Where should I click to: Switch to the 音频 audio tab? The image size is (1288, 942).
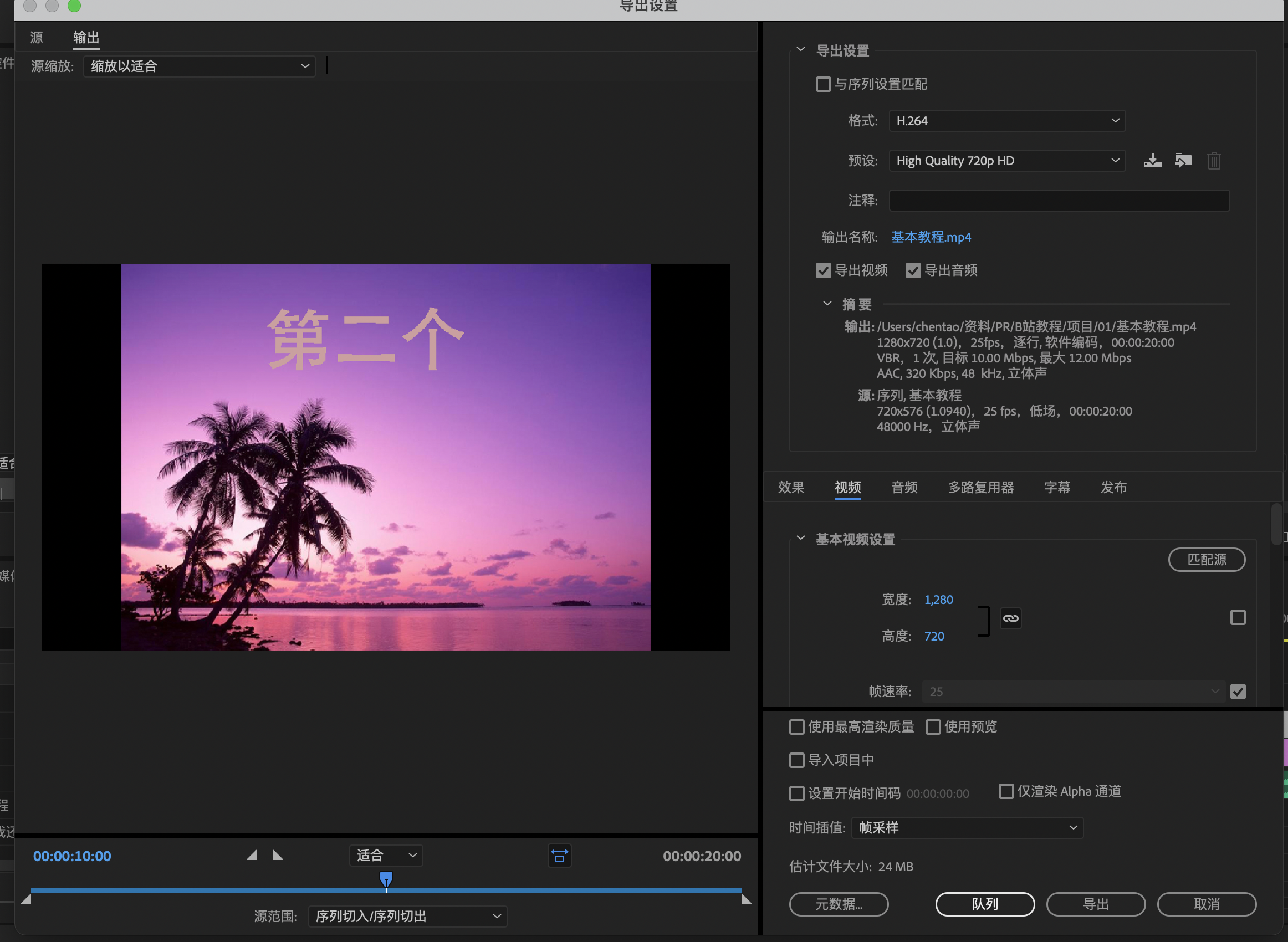click(904, 488)
